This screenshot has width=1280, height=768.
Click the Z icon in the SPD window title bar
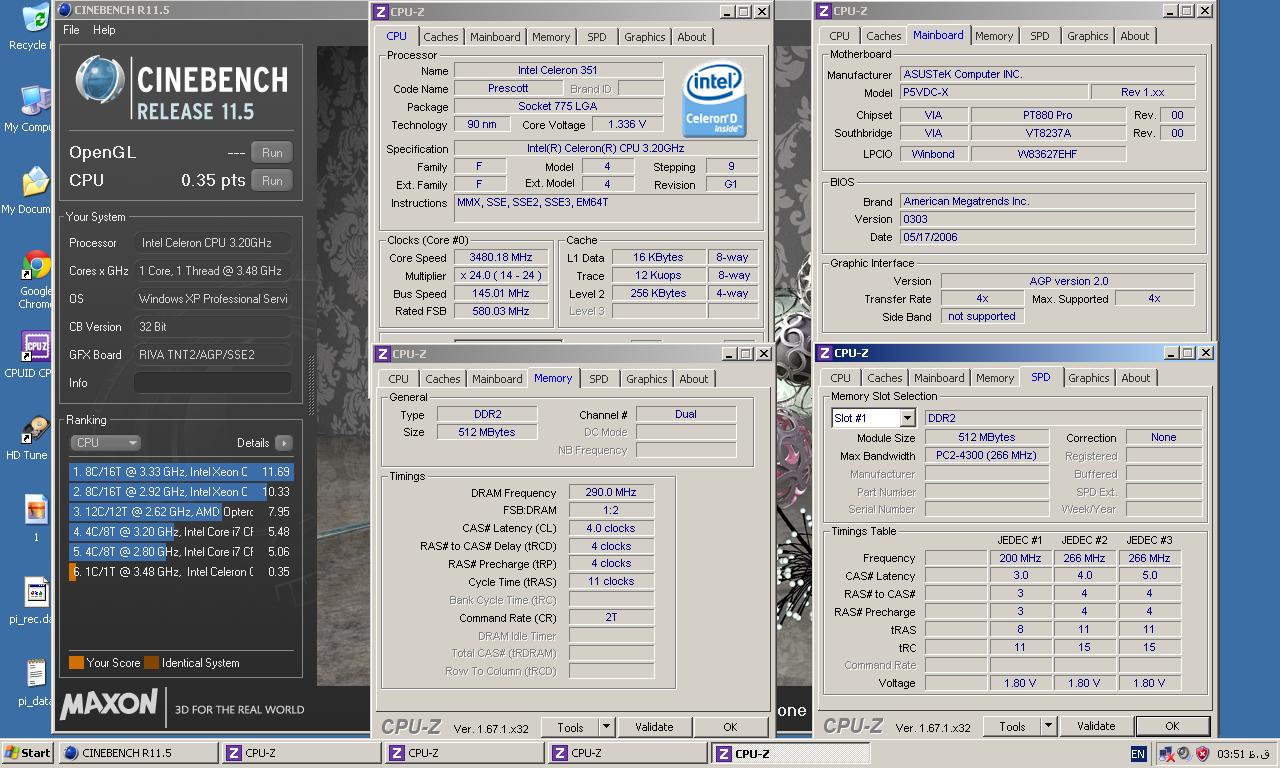point(824,353)
